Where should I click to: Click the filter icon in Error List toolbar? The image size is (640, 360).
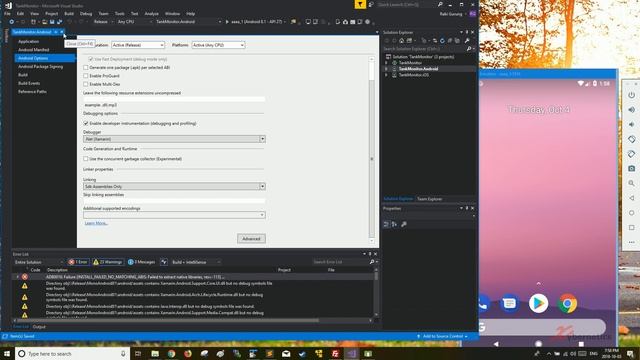click(x=164, y=262)
